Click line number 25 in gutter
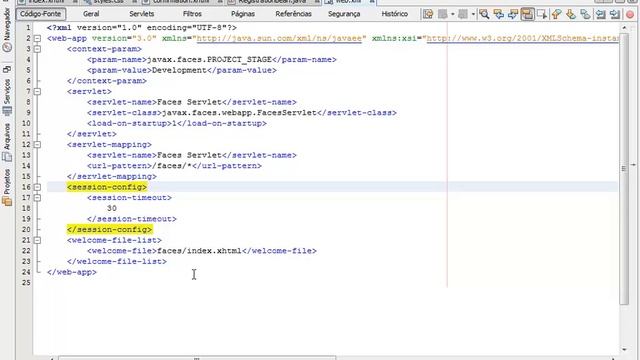This screenshot has height=360, width=640. click(x=26, y=282)
